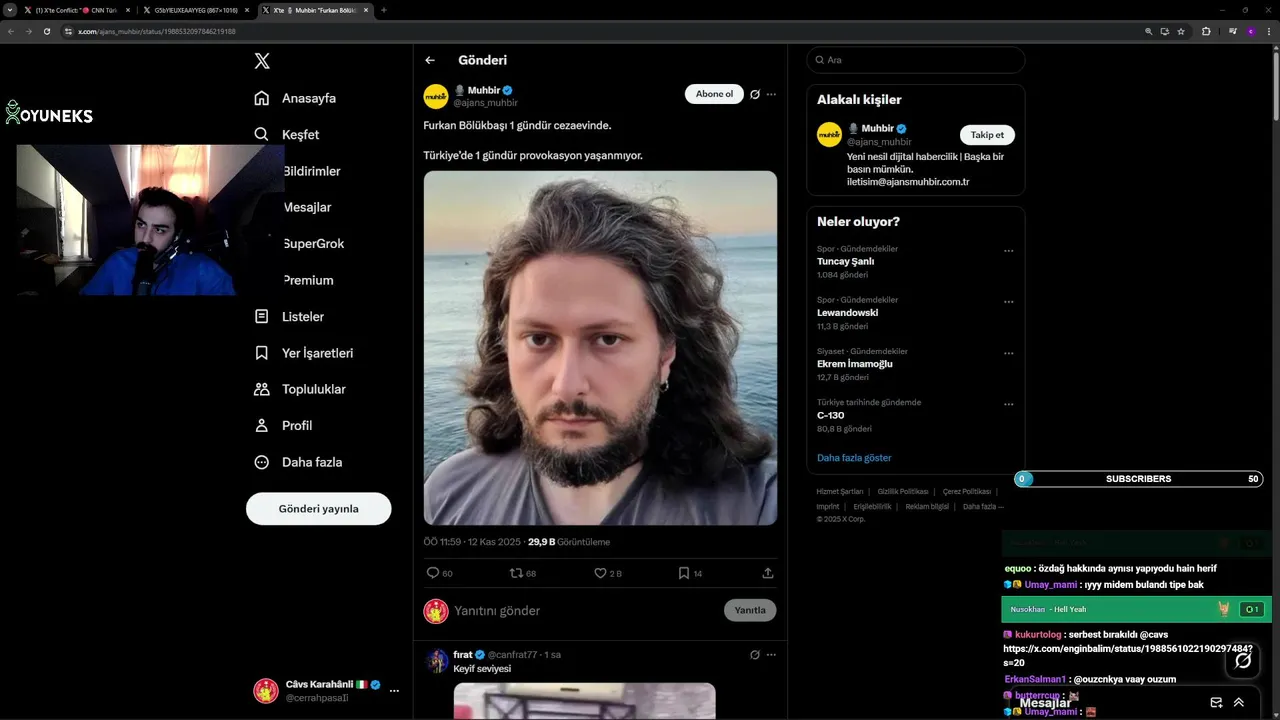Open the Hizmet Şartları footer link
This screenshot has height=720, width=1280.
pyautogui.click(x=840, y=492)
